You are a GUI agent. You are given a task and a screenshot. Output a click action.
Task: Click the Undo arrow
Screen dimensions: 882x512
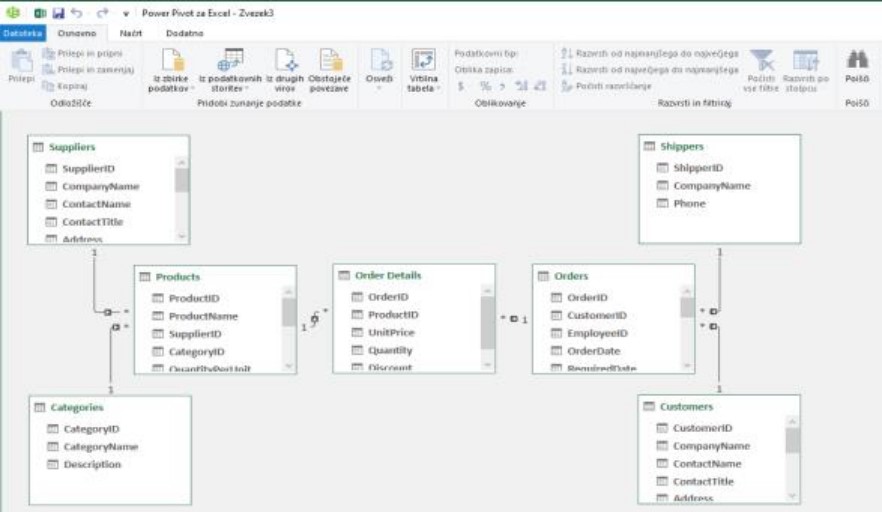[77, 12]
